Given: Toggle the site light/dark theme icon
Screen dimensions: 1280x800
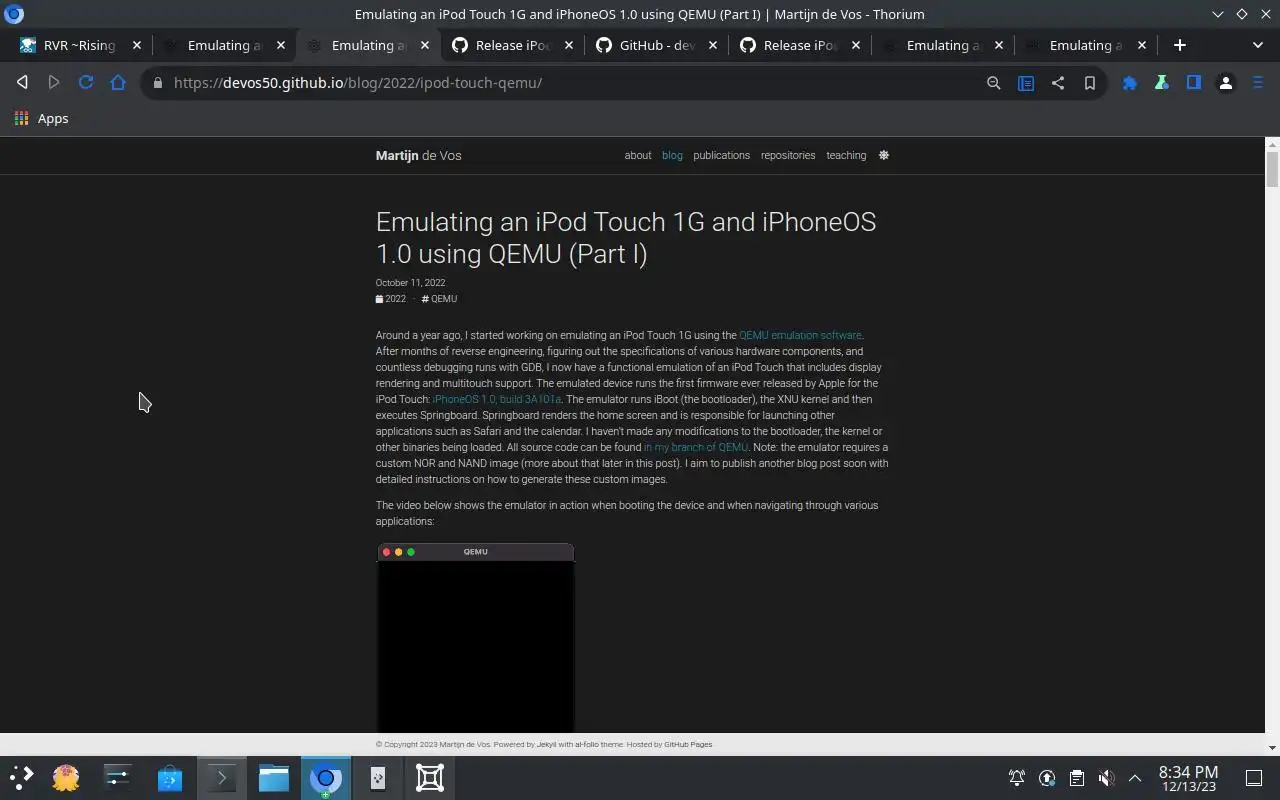Looking at the screenshot, I should point(883,155).
